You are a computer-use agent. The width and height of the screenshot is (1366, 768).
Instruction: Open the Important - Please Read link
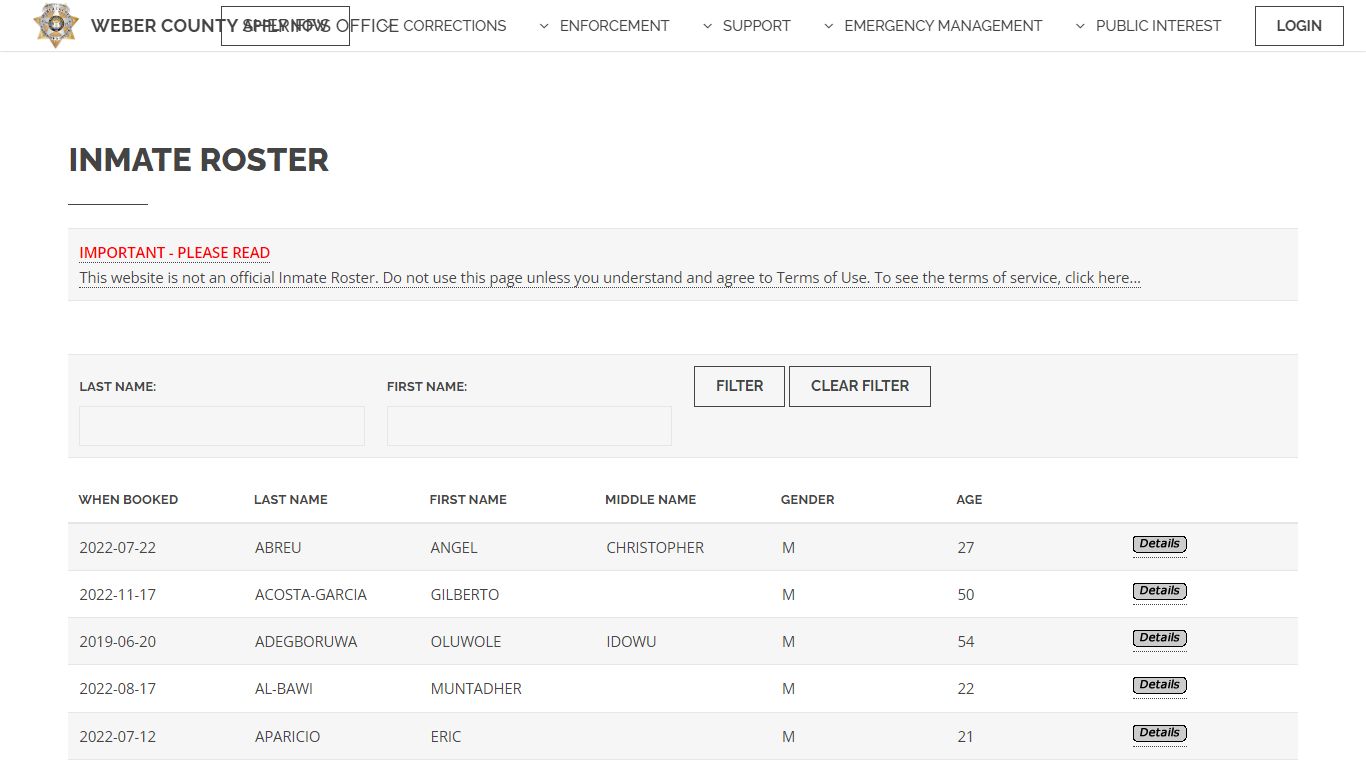(x=175, y=253)
